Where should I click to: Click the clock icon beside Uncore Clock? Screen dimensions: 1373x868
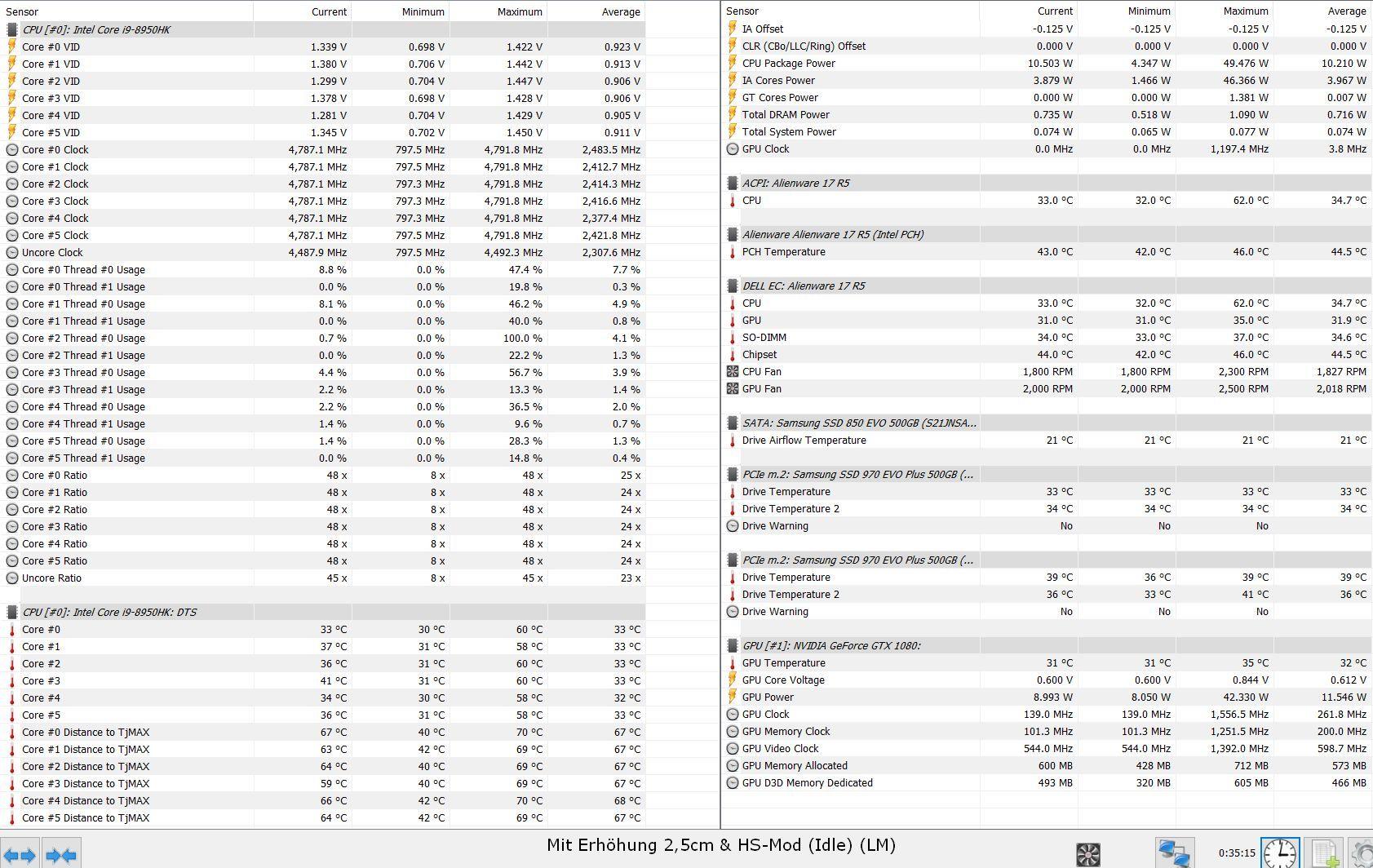[12, 253]
